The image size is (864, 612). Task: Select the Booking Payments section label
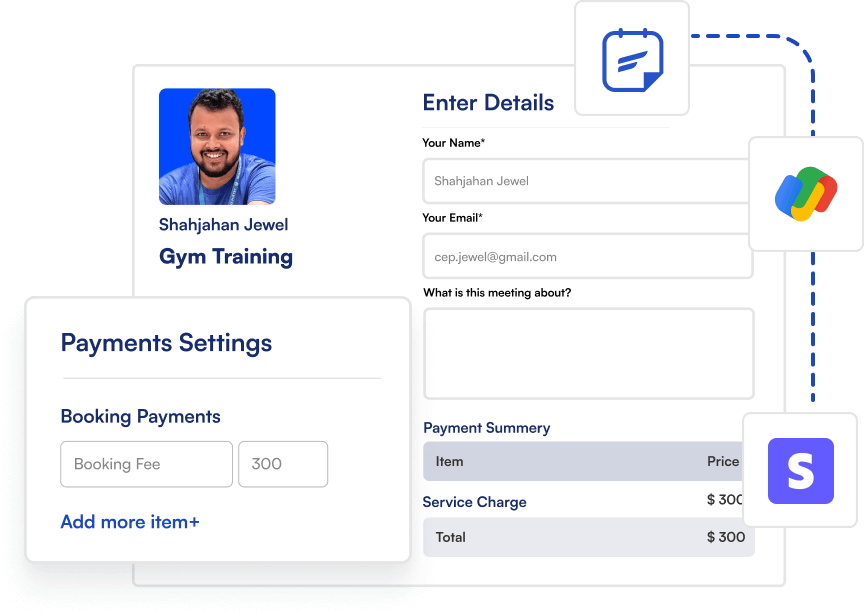(142, 416)
